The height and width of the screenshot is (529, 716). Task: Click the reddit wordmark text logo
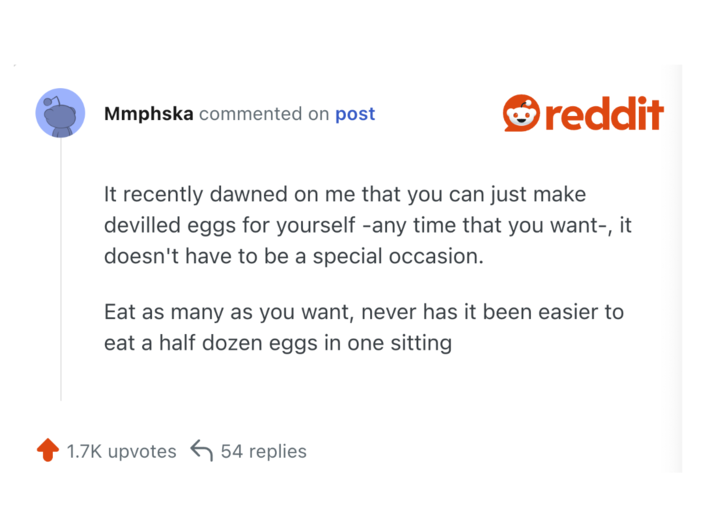[604, 114]
